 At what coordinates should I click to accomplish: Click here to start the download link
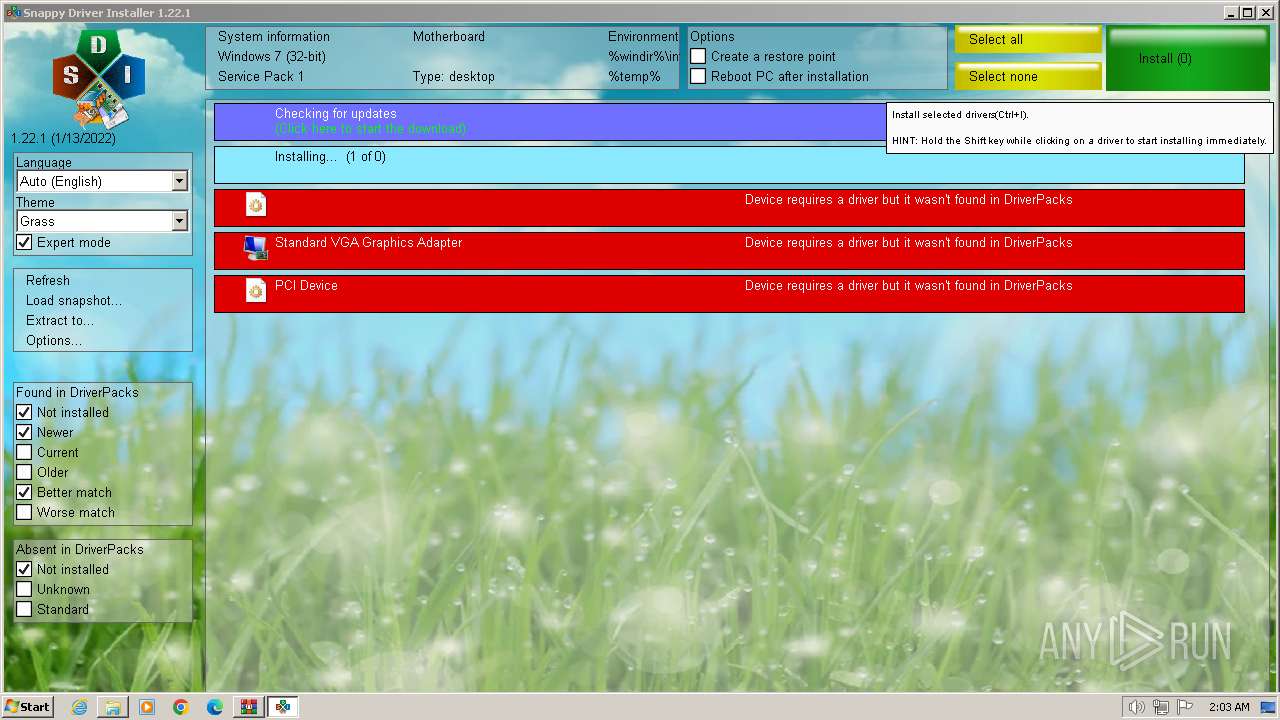tap(371, 129)
